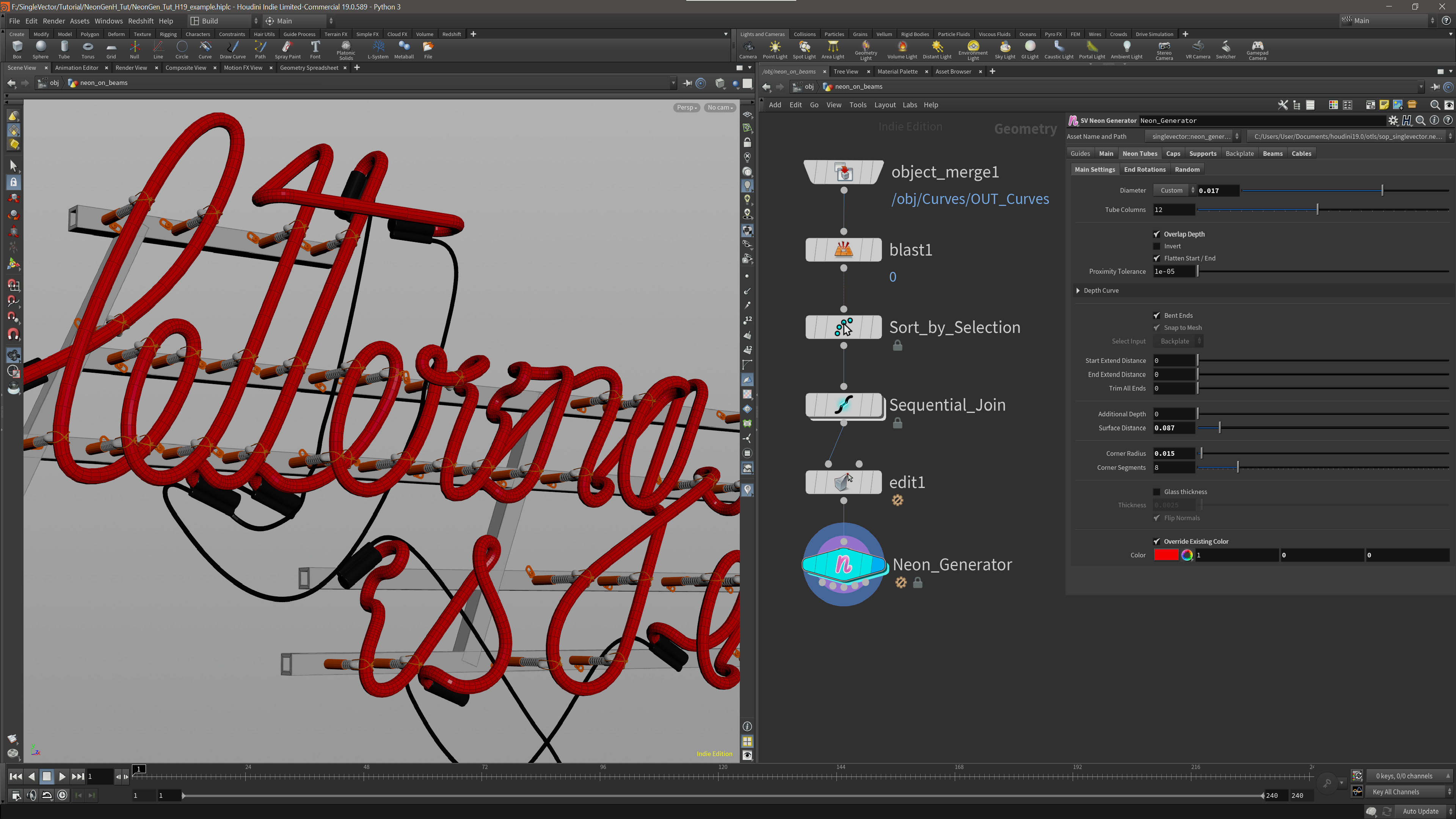Screen dimensions: 1456x819
Task: Expand the Depth Curve section
Action: (x=1078, y=290)
